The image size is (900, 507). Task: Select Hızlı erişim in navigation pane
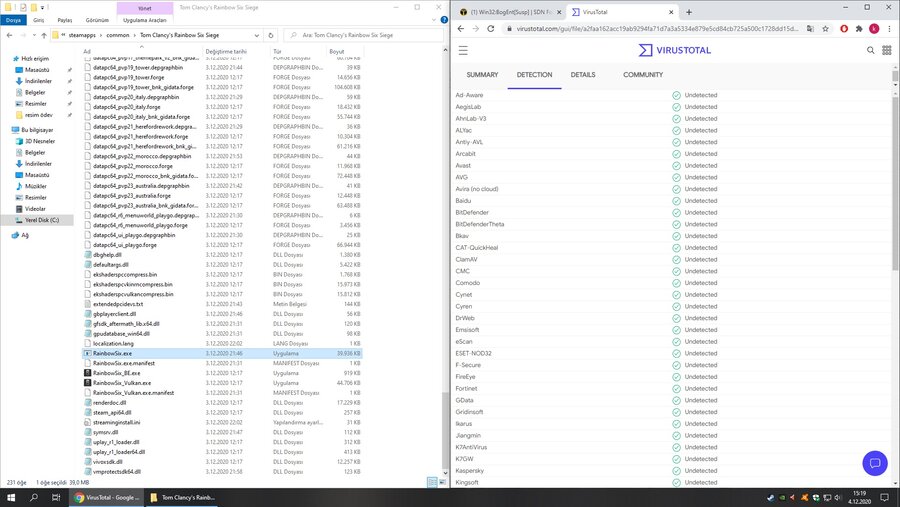(x=35, y=59)
